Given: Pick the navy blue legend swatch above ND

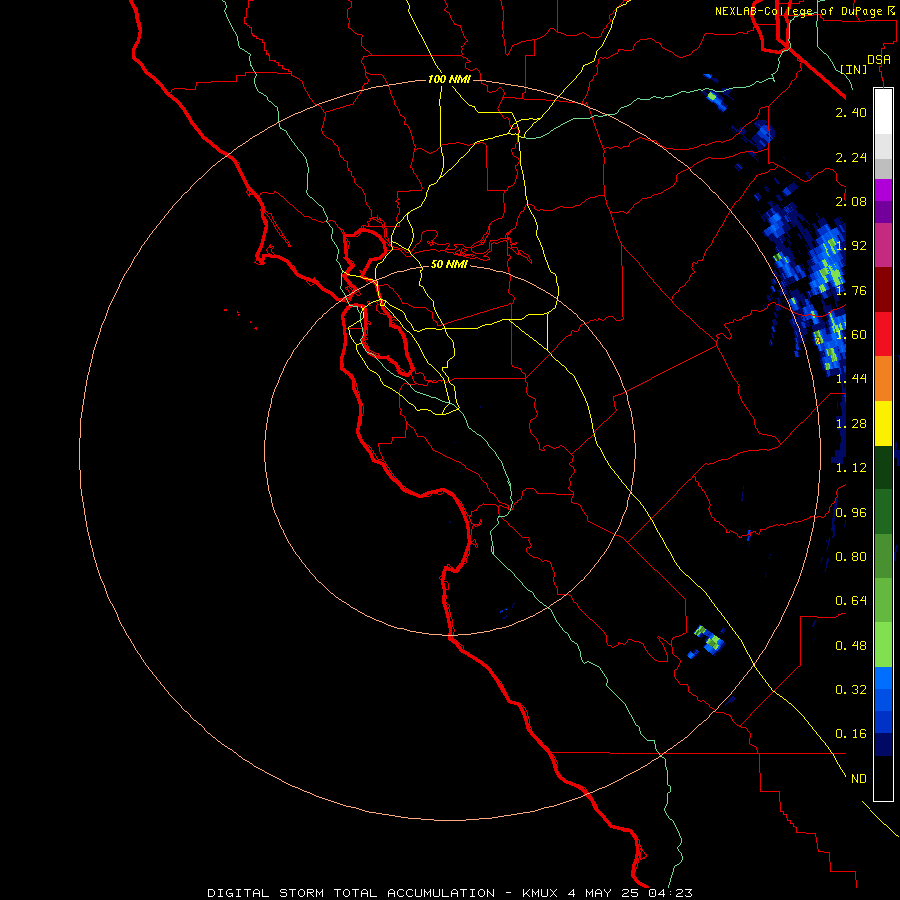Looking at the screenshot, I should 883,744.
